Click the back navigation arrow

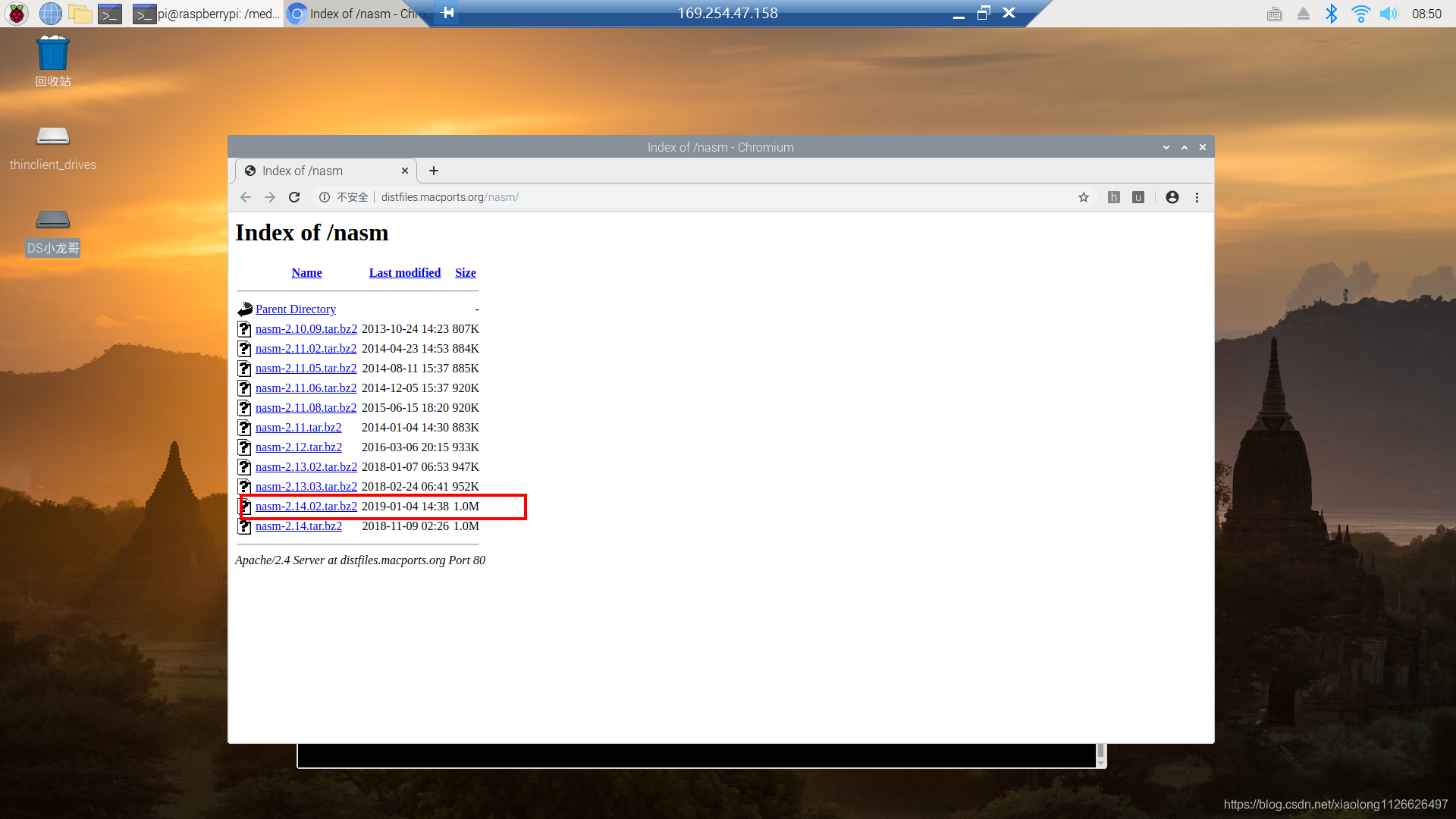tap(245, 197)
